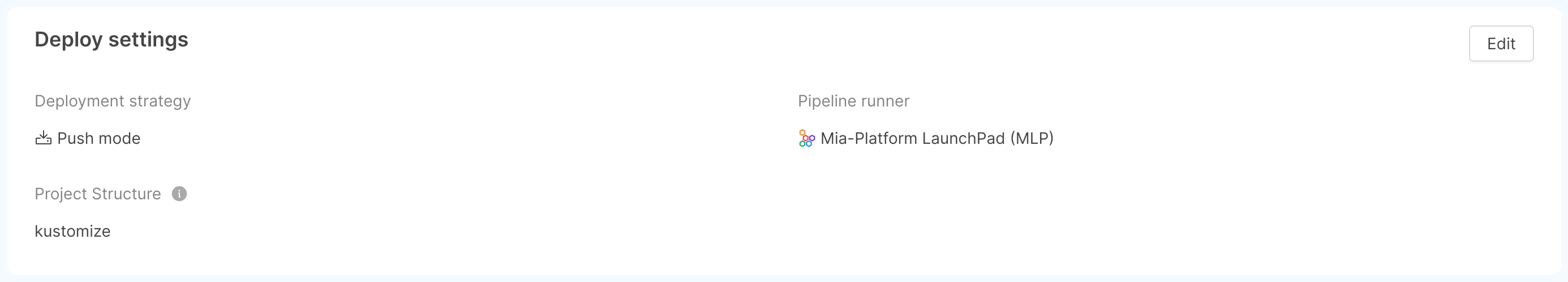Open the Project Structure info tooltip icon

[x=179, y=194]
